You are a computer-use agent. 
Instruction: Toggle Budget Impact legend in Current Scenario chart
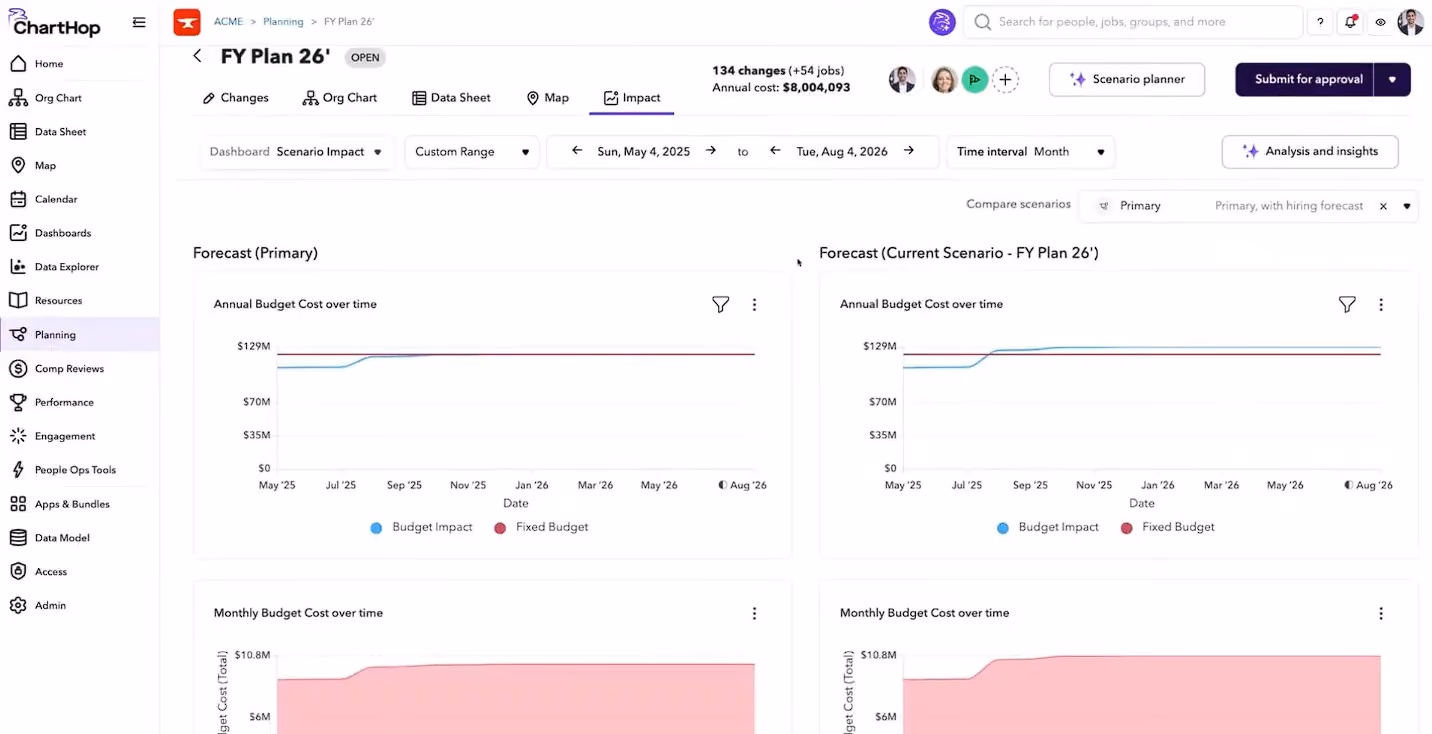(x=1047, y=527)
